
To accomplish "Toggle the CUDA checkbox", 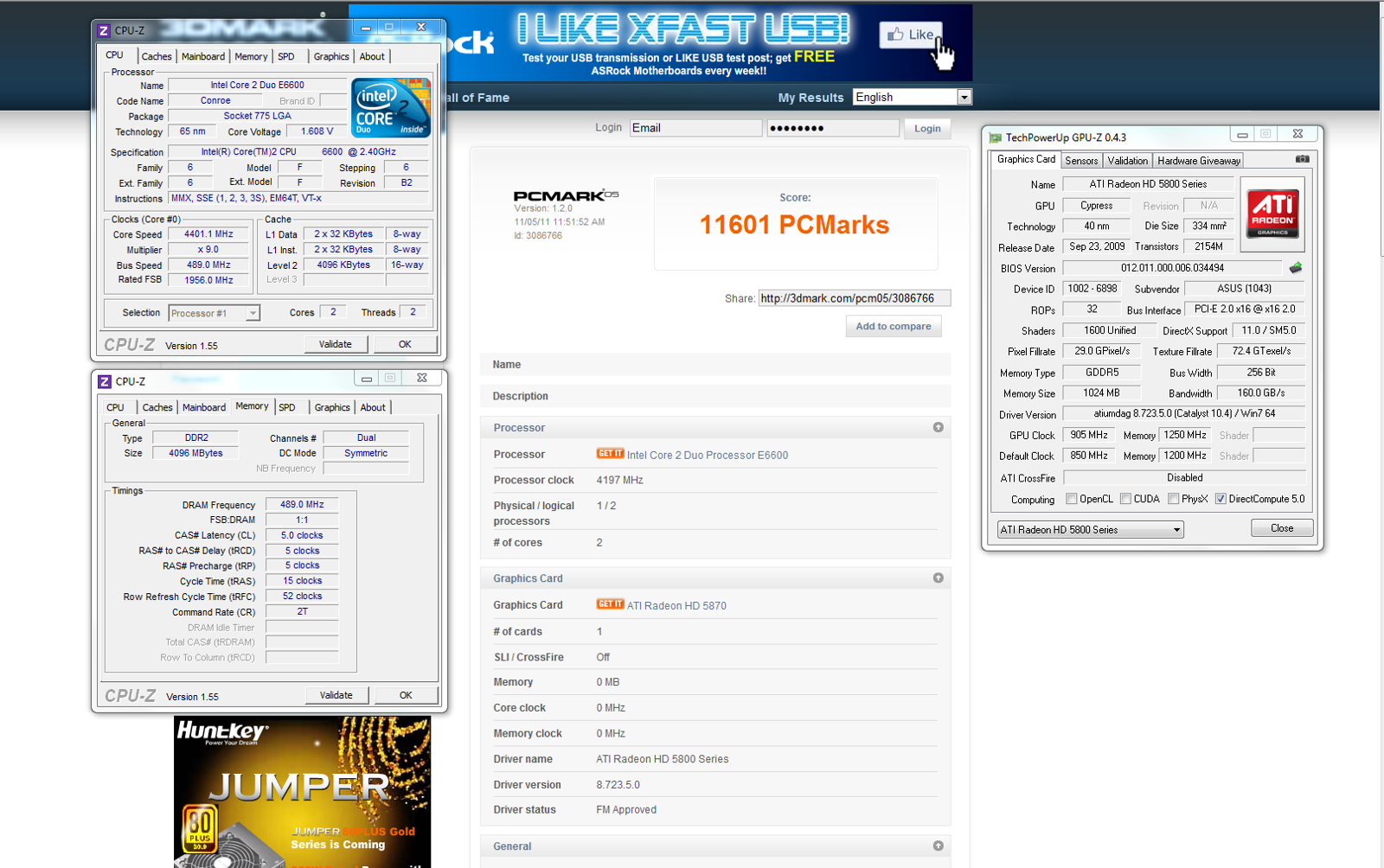I will (x=1125, y=499).
